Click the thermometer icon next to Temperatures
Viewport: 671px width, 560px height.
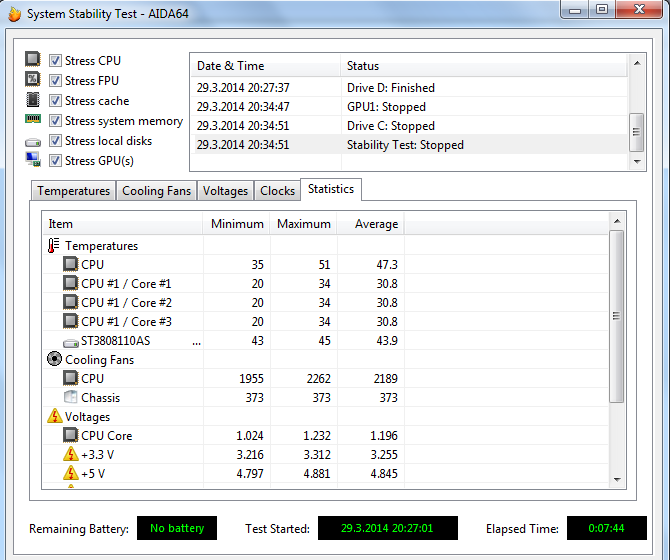[53, 246]
